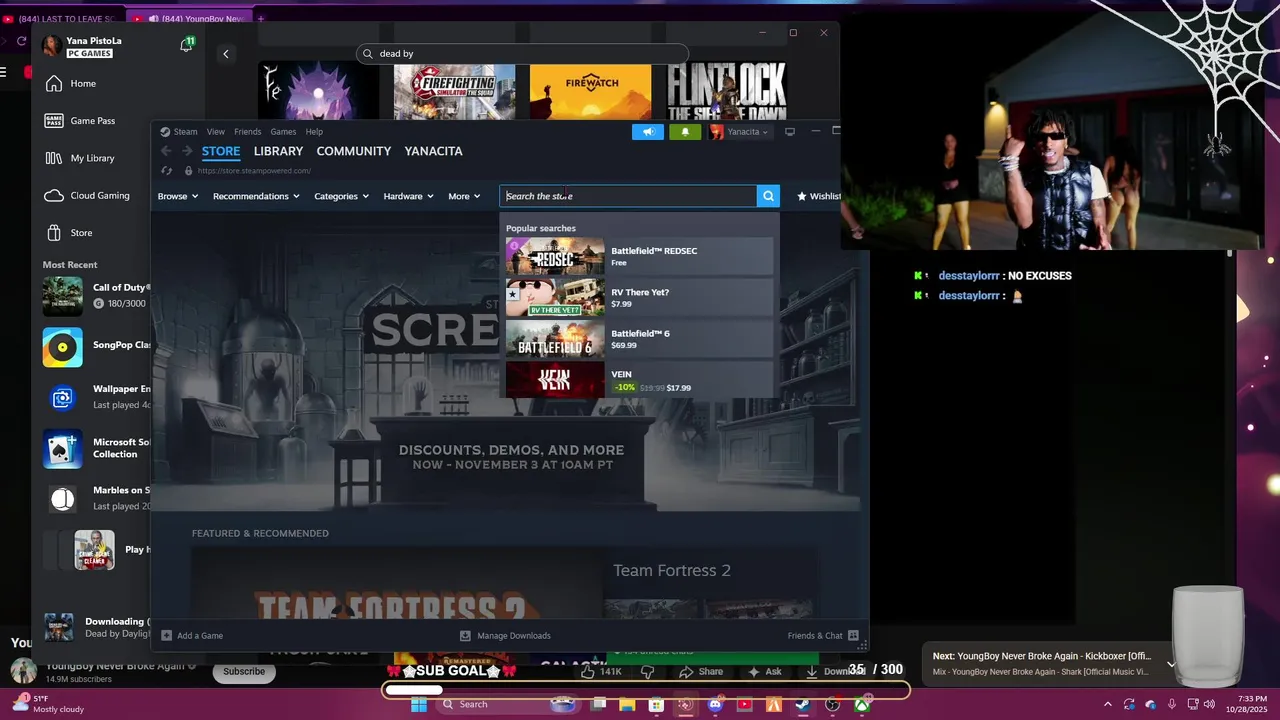Open the Friends & Chat icon in Steam

coord(853,635)
